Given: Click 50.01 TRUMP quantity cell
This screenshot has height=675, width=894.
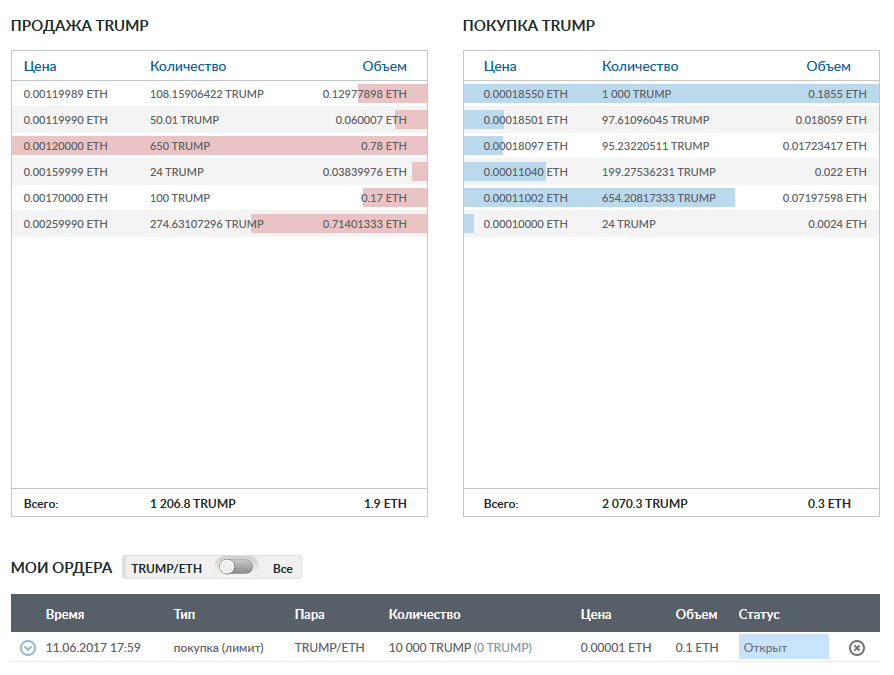Looking at the screenshot, I should pos(184,120).
